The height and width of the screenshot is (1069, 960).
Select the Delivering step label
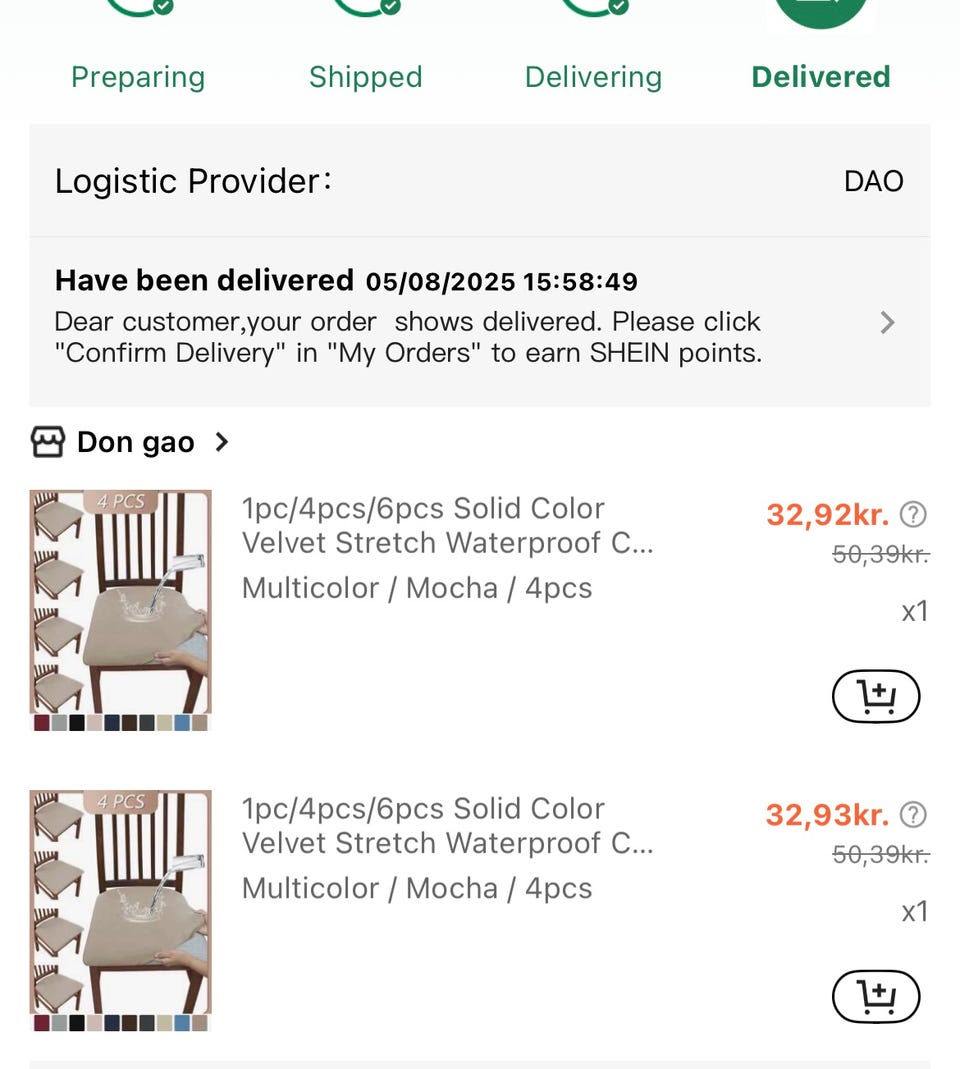pyautogui.click(x=593, y=77)
